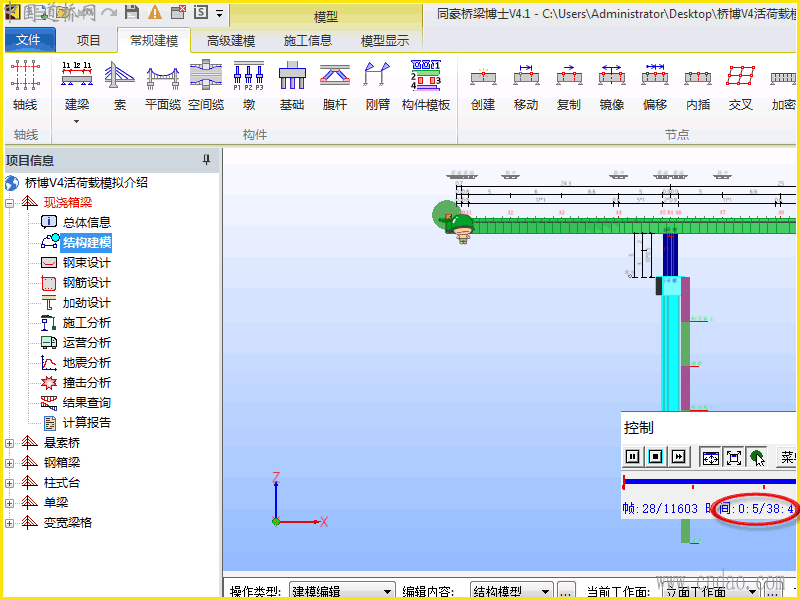Open the 文件 file menu
This screenshot has width=800, height=600.
[30, 40]
